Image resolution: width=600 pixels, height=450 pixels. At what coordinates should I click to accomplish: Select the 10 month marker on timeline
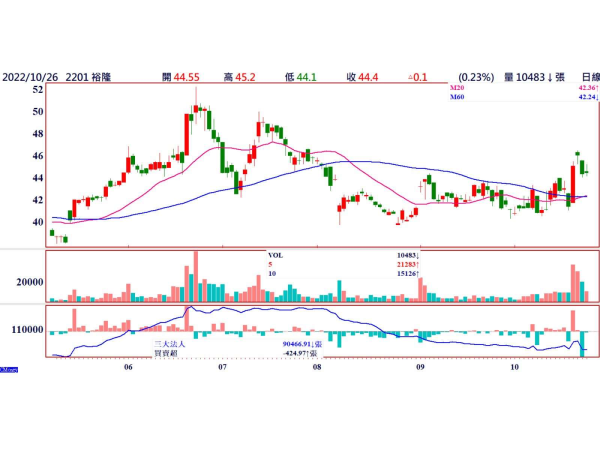[x=515, y=367]
